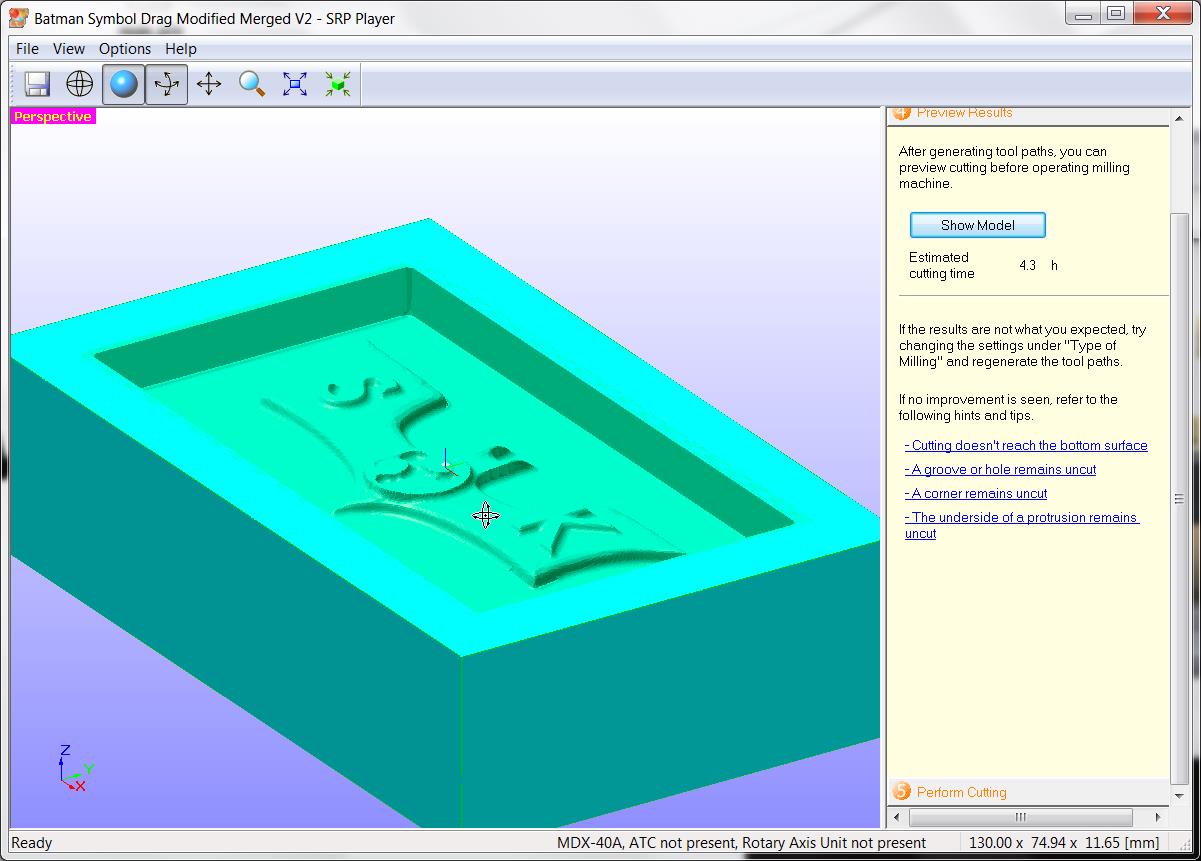Image resolution: width=1201 pixels, height=861 pixels.
Task: Select the shaded sphere rendering mode
Action: coord(123,84)
